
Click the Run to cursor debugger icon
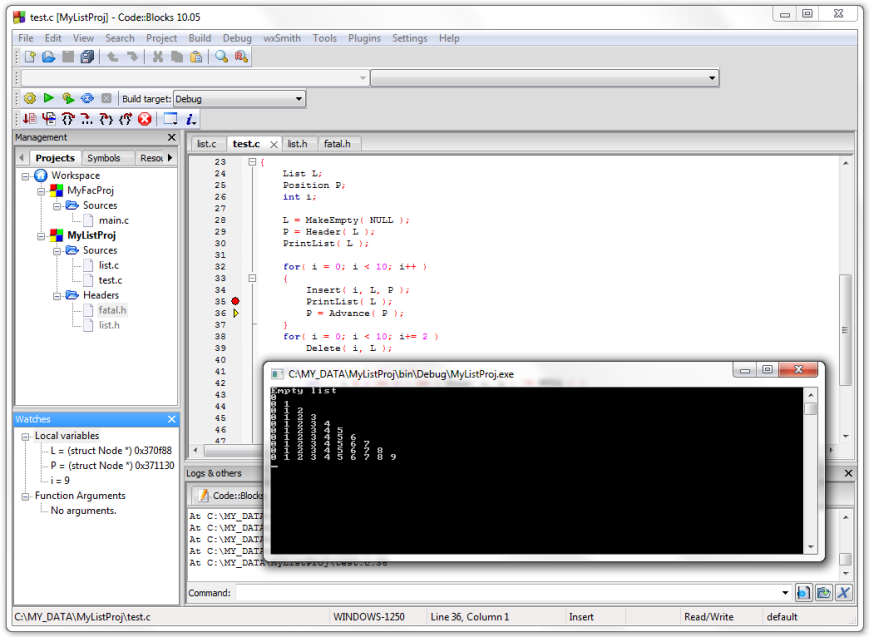pos(49,119)
